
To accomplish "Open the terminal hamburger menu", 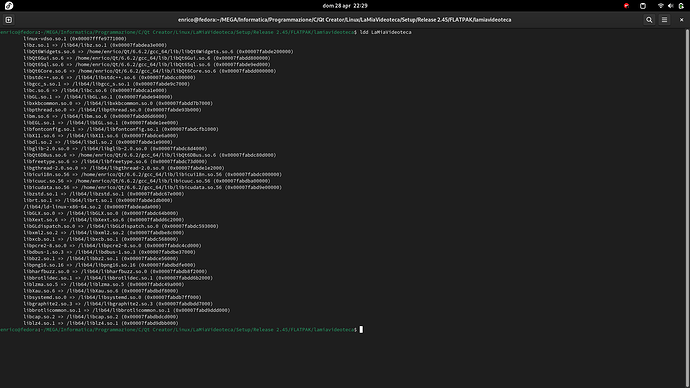I will pyautogui.click(x=664, y=20).
